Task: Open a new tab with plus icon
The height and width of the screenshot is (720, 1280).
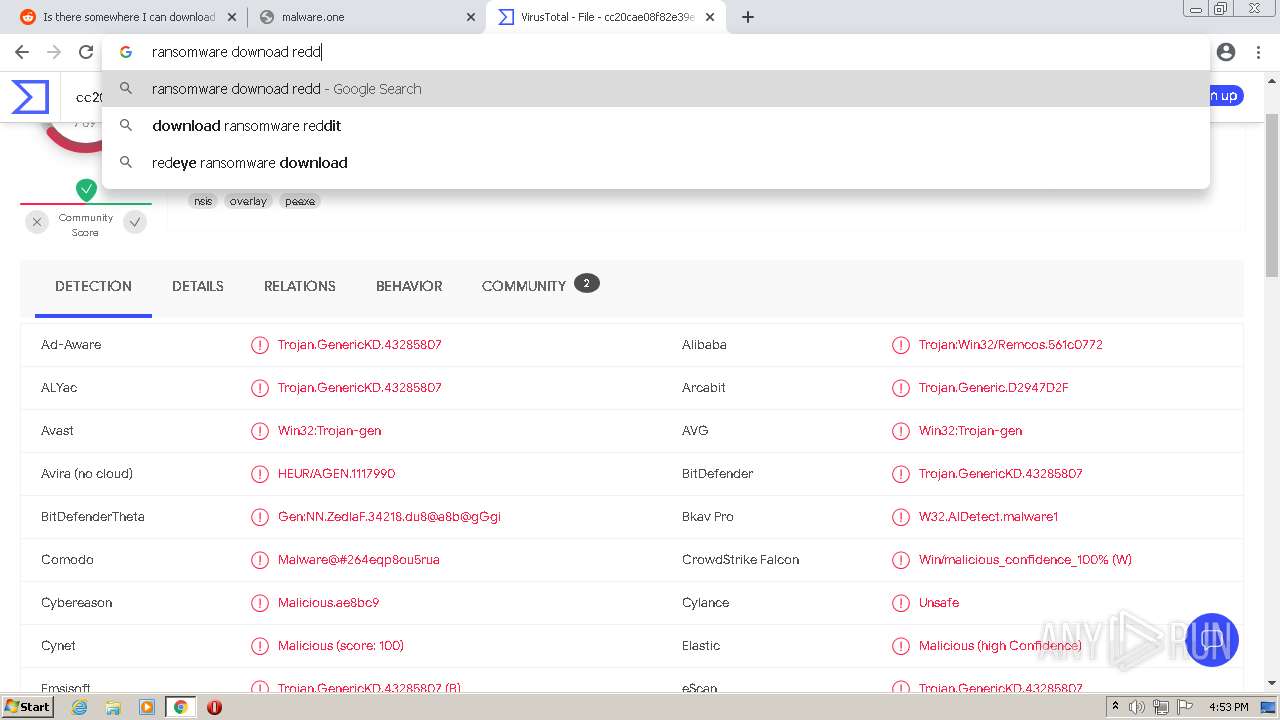Action: pyautogui.click(x=748, y=17)
